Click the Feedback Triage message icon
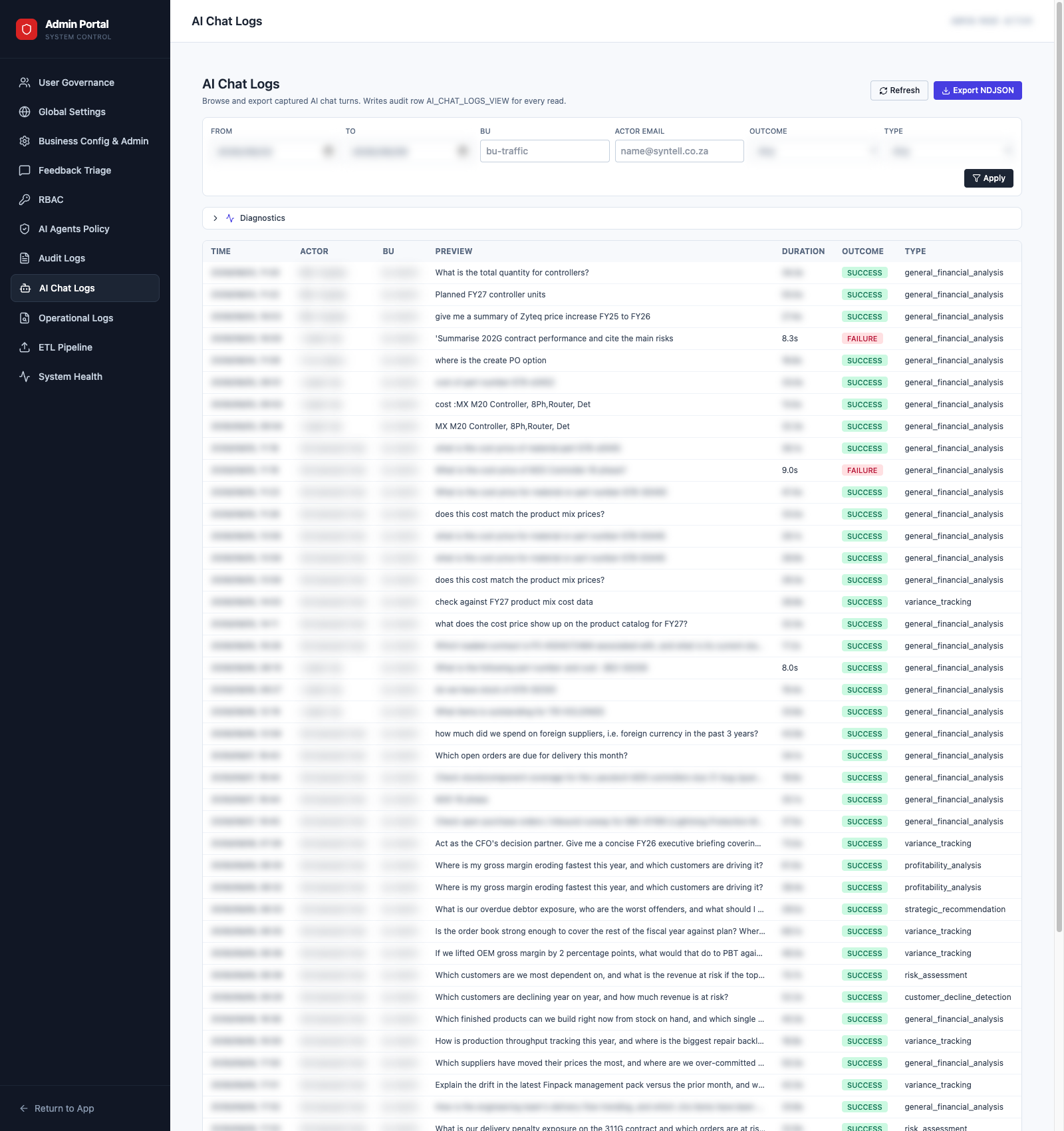The width and height of the screenshot is (1064, 1131). (x=25, y=170)
